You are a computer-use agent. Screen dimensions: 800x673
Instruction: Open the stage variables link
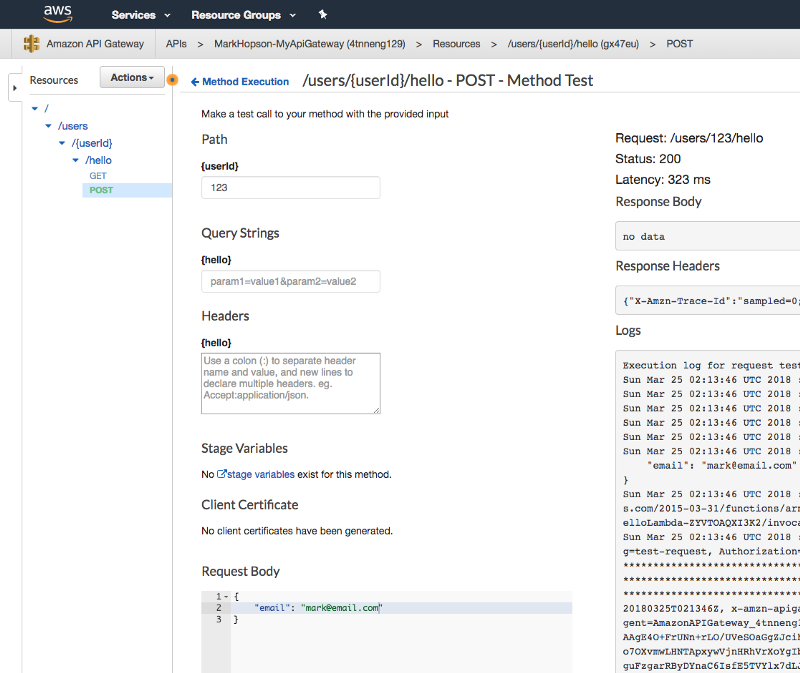260,474
